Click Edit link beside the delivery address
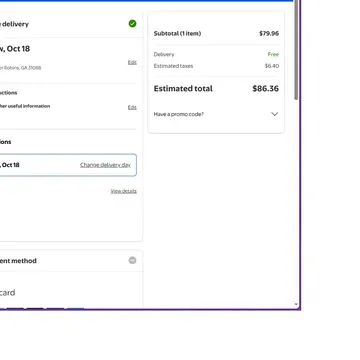Image resolution: width=360 pixels, height=360 pixels. point(132,62)
